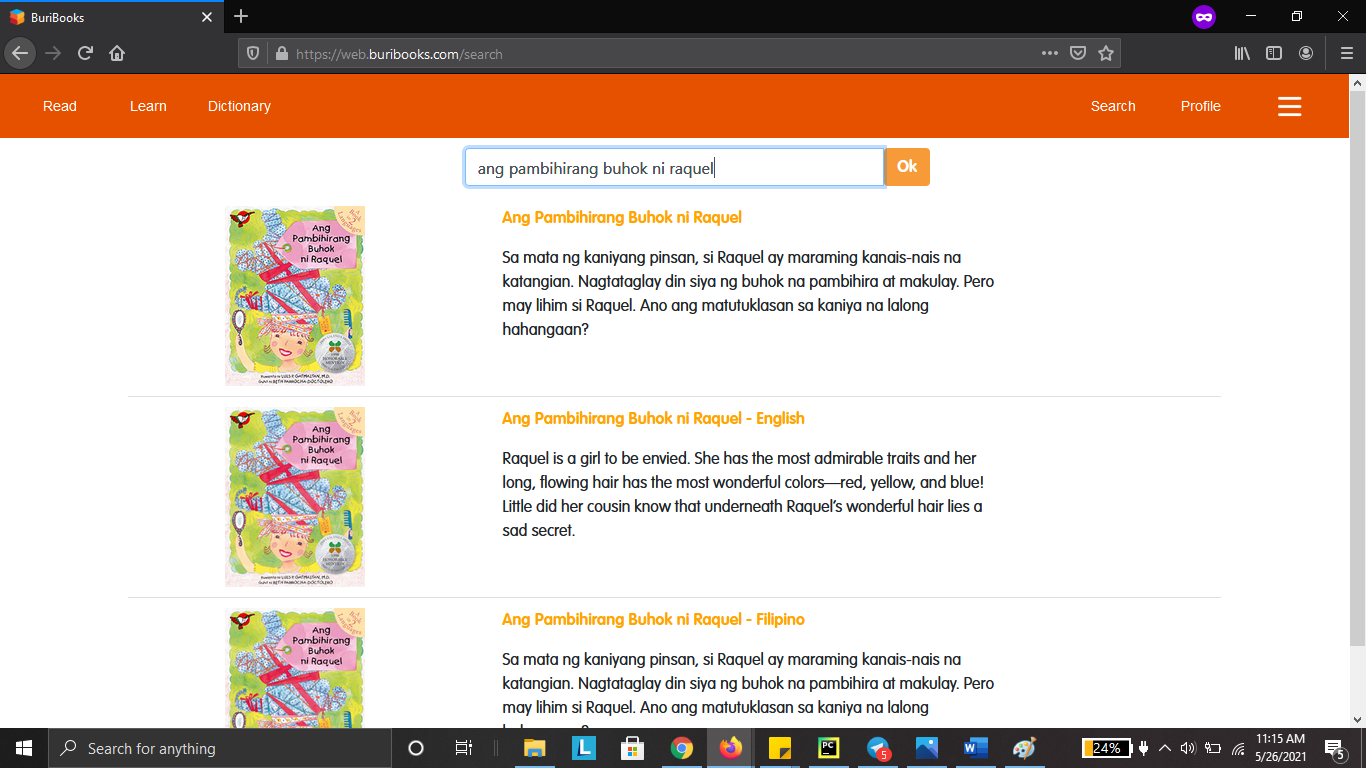The image size is (1366, 768).
Task: Close the BuriBooks tab
Action: [x=207, y=17]
